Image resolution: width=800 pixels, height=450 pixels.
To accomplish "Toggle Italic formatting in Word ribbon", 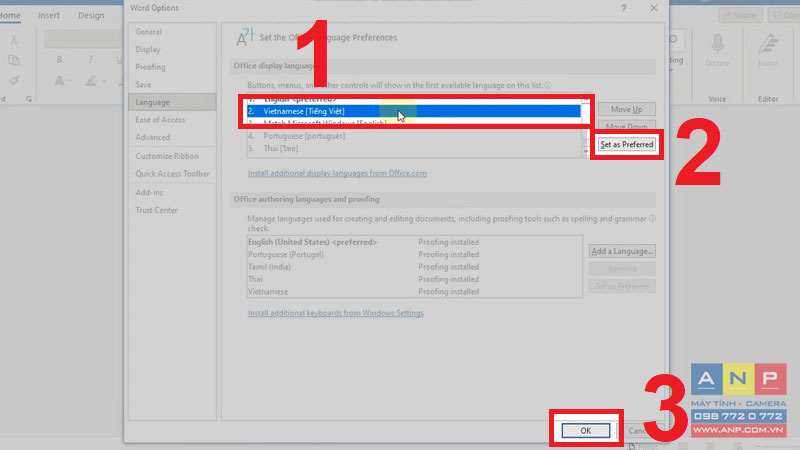I will pyautogui.click(x=90, y=60).
